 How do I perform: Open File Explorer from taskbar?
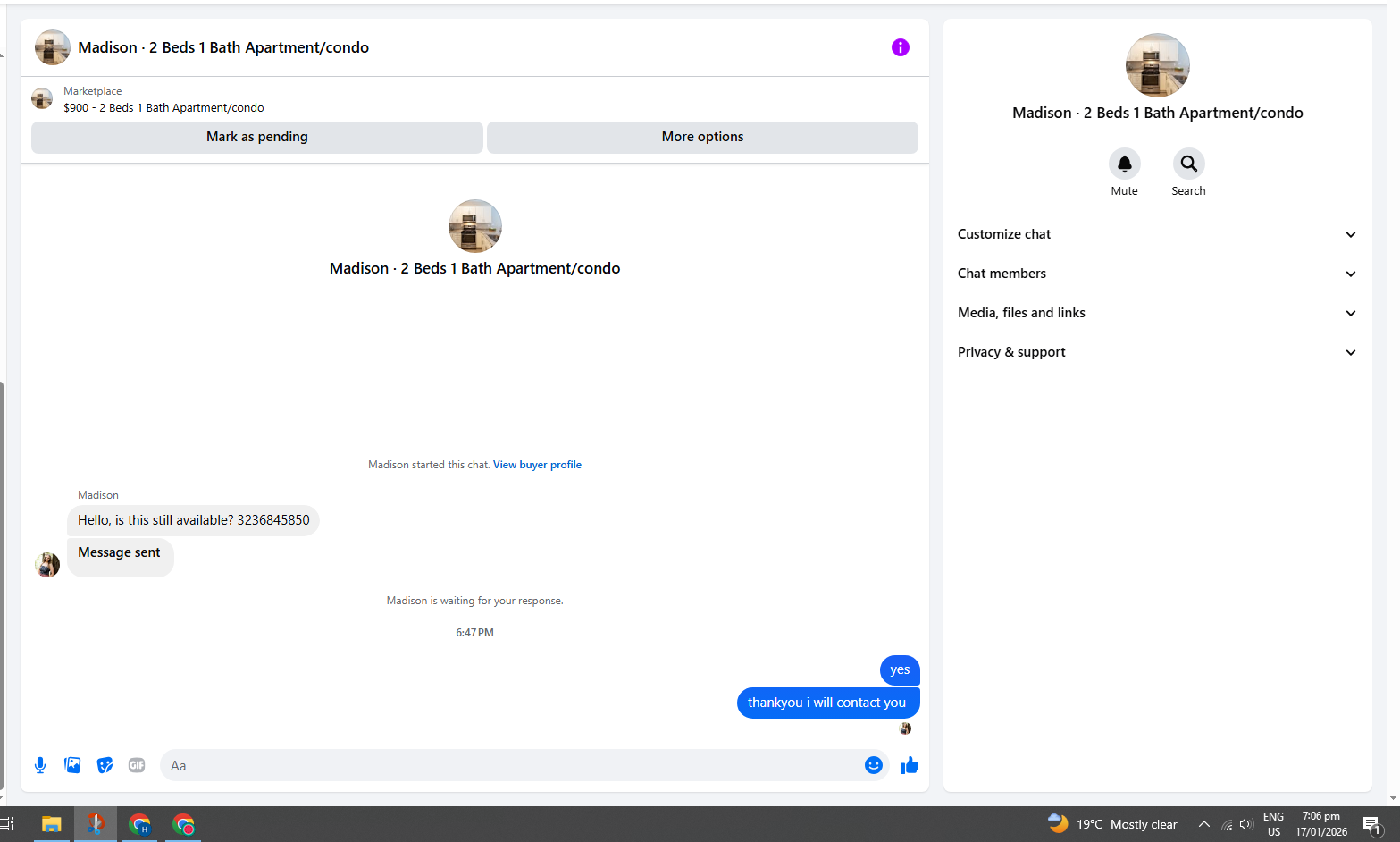coord(51,824)
